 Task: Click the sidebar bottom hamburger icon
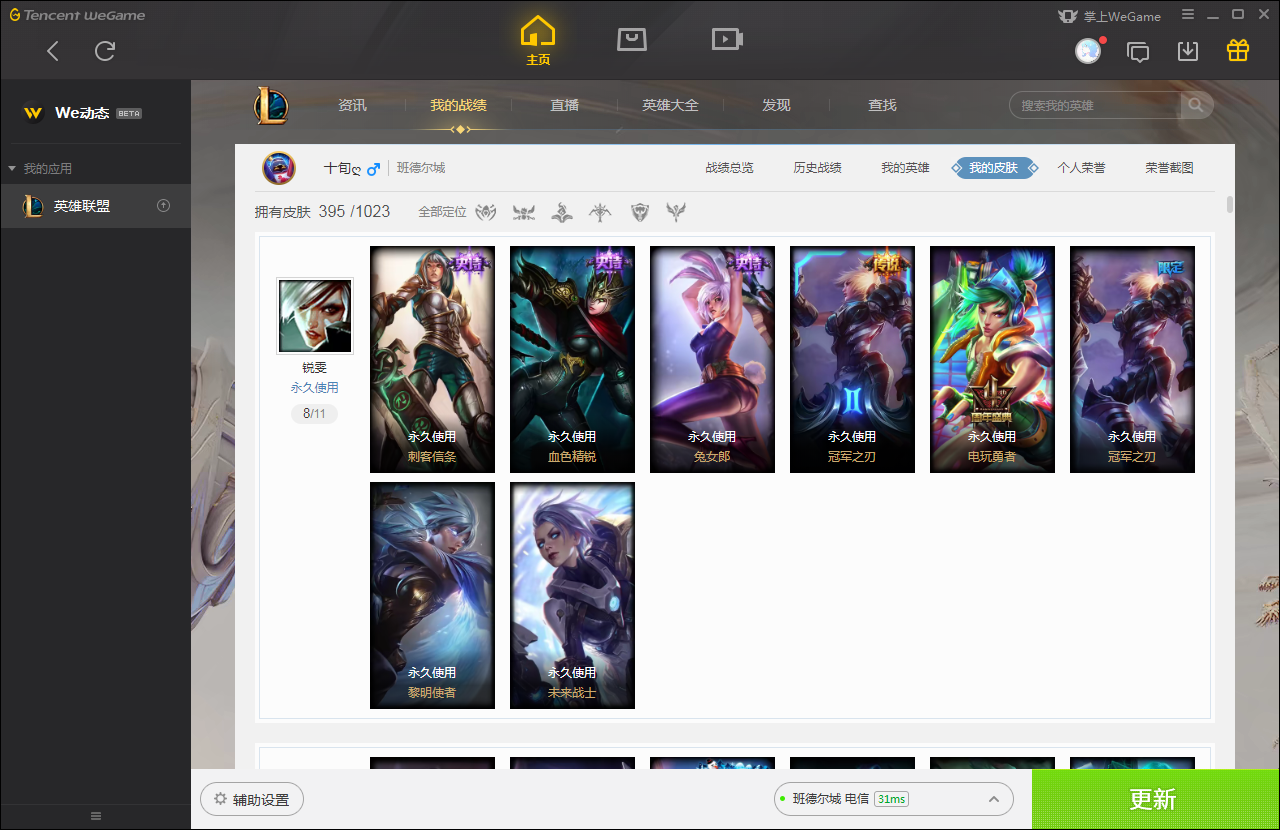pos(96,816)
